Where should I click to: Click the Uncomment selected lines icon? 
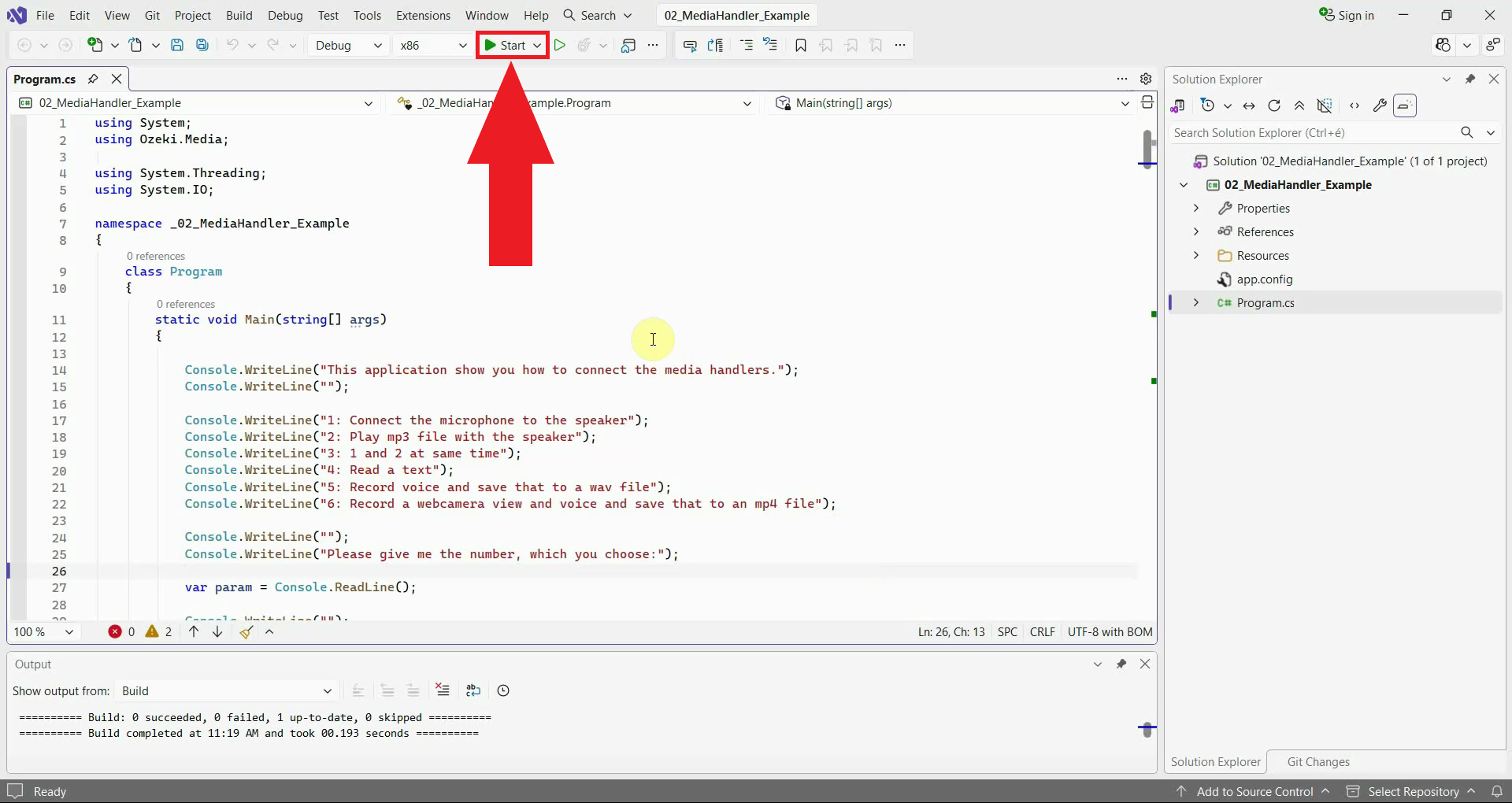tap(770, 46)
